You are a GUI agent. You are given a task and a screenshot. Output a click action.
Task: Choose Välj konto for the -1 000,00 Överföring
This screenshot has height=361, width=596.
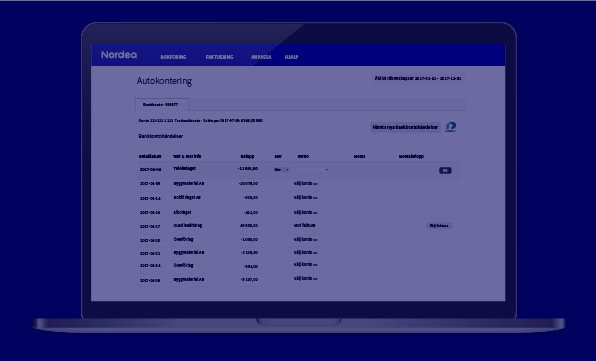pos(305,239)
